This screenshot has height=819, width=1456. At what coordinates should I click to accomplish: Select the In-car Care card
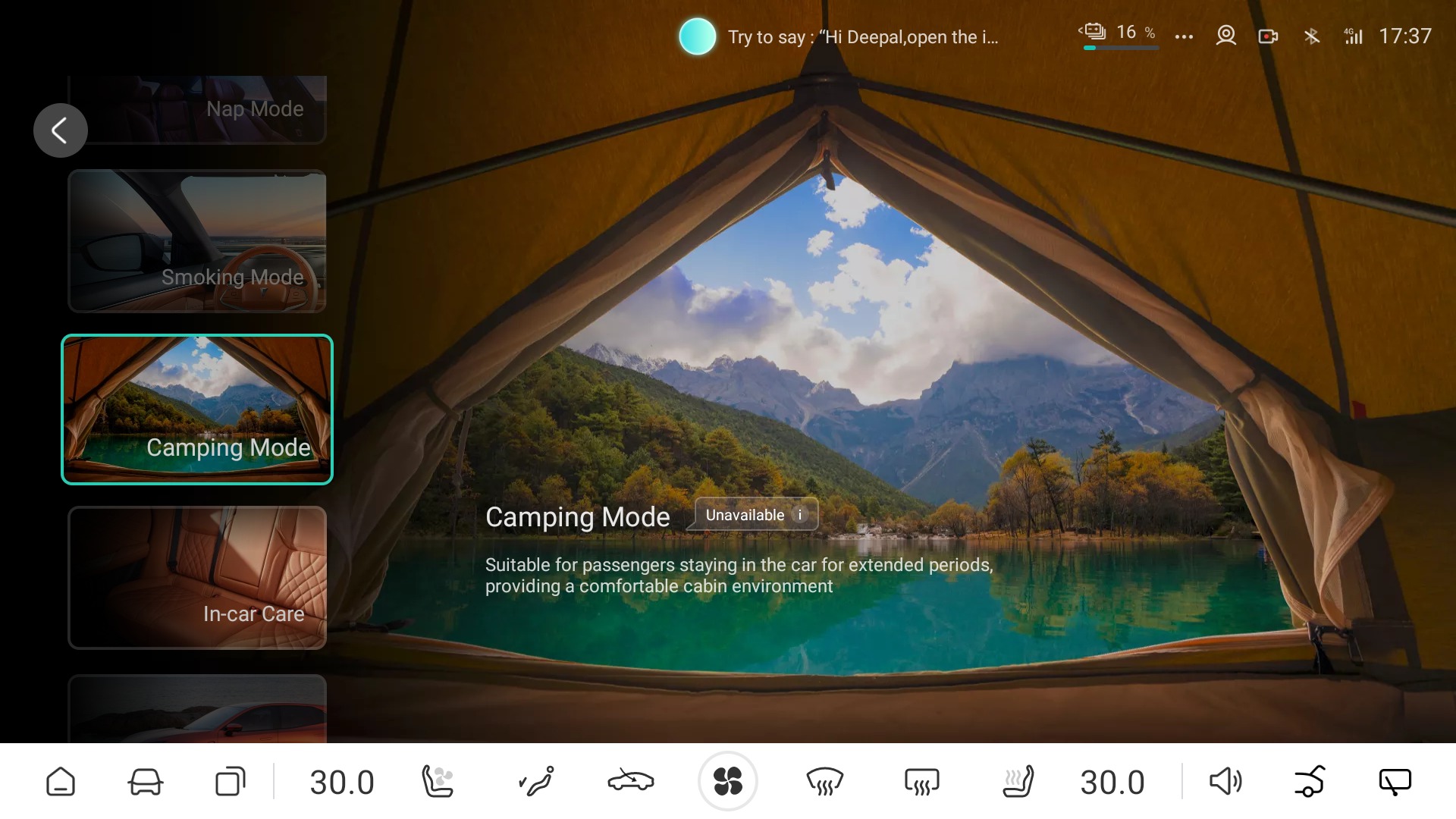coord(197,578)
